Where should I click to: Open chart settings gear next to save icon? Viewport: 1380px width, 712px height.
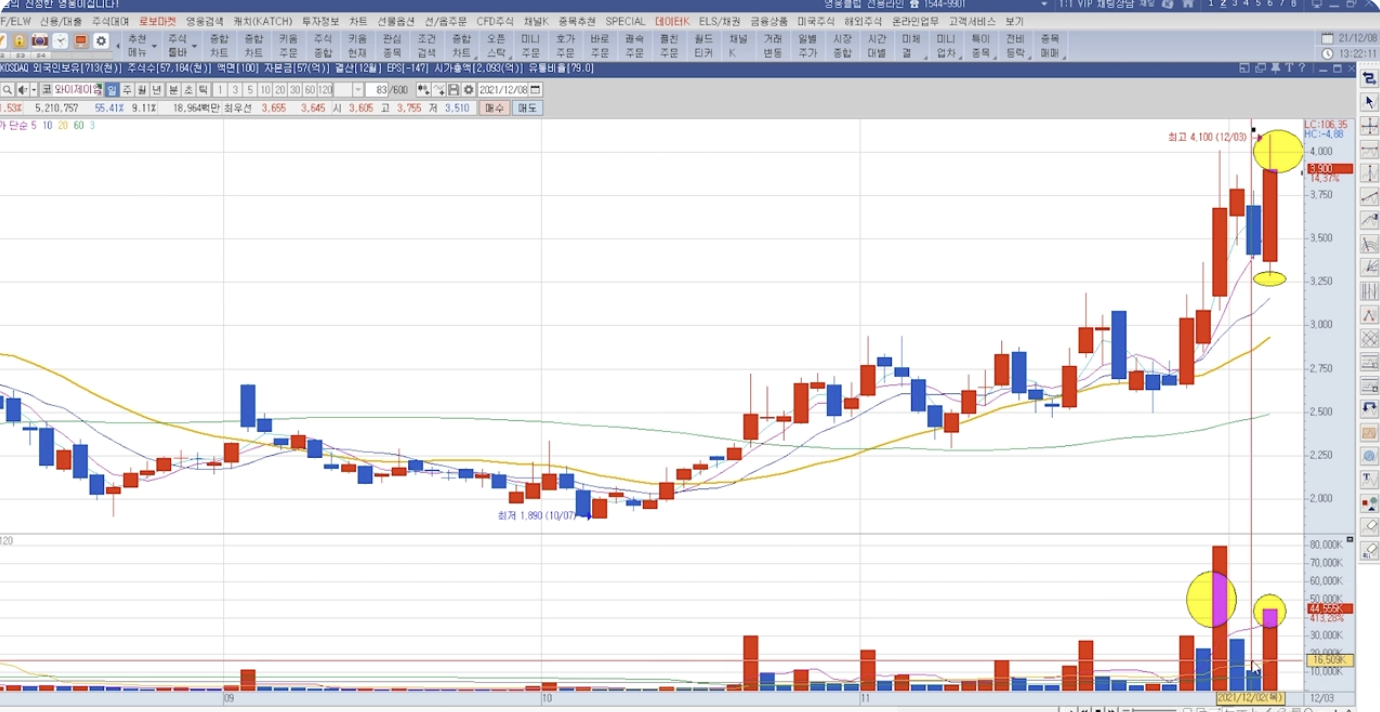tap(469, 90)
